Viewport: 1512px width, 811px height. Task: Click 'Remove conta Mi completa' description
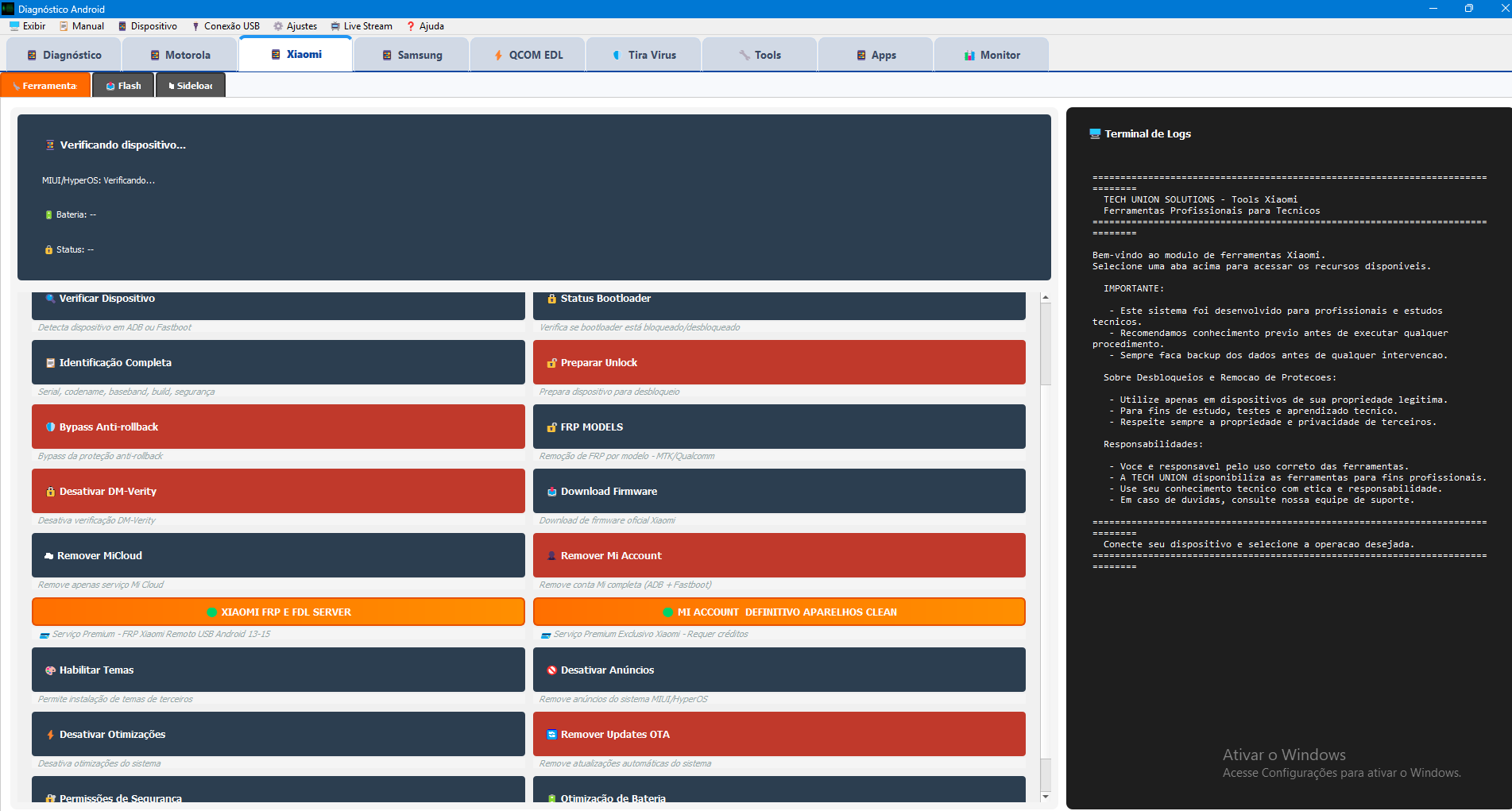625,585
